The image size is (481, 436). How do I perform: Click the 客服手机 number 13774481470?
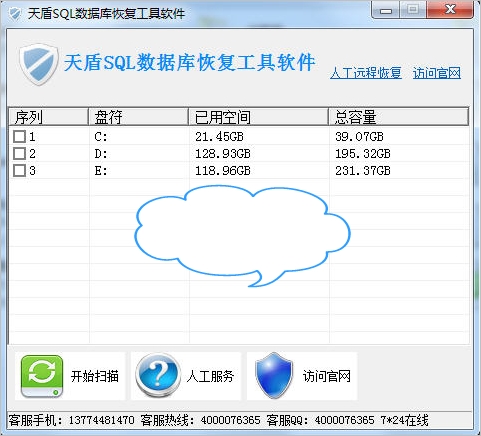tap(101, 420)
